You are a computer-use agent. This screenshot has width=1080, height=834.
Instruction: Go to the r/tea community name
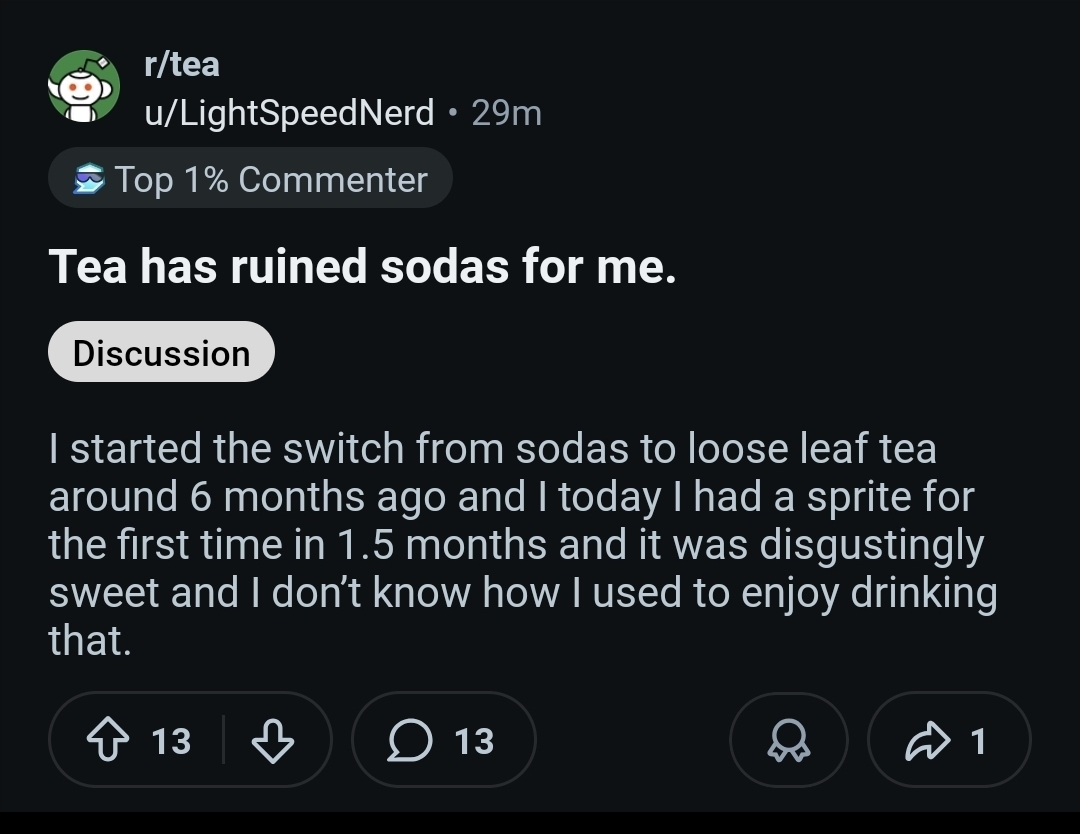click(x=181, y=64)
